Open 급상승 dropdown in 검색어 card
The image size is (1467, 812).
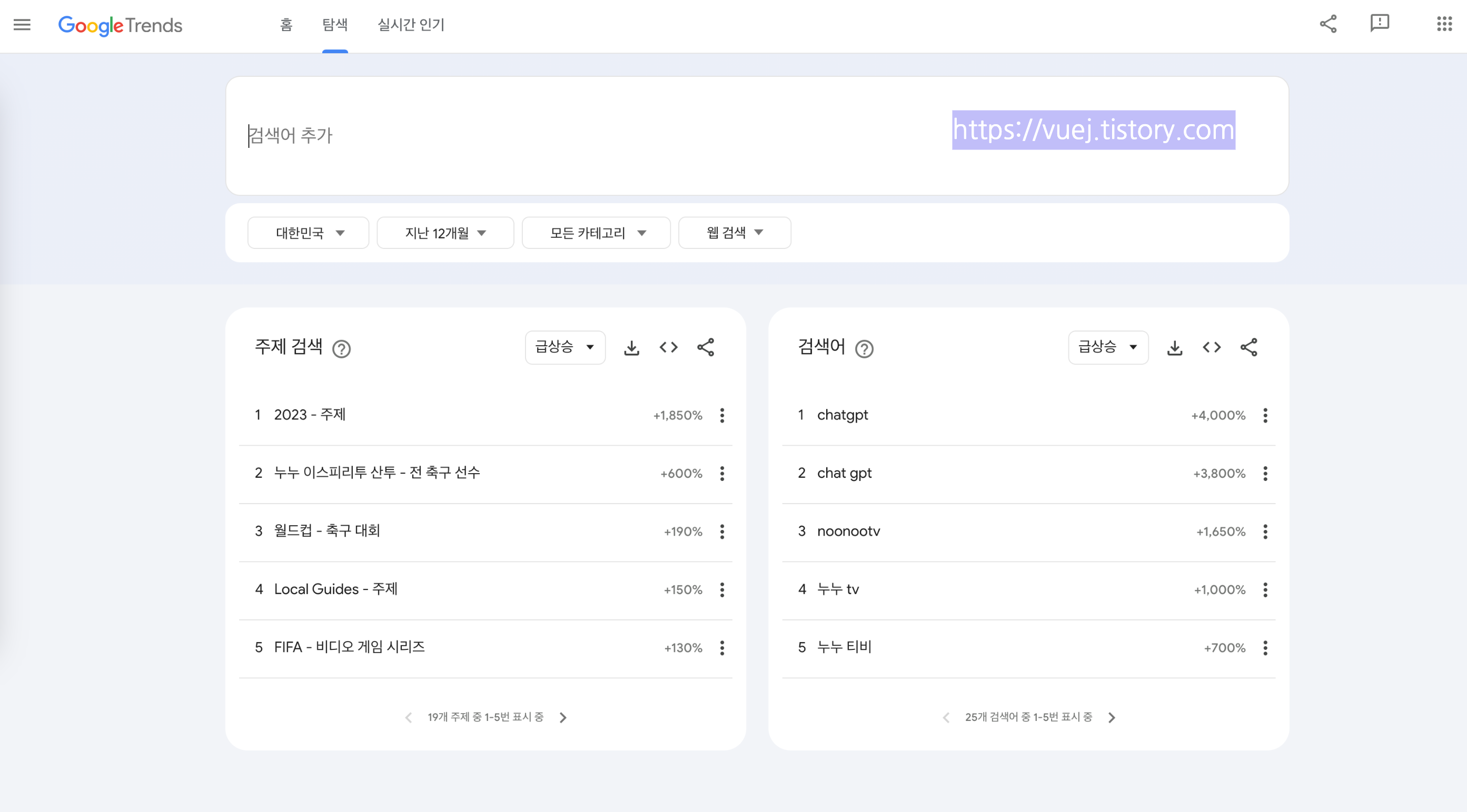[1108, 347]
